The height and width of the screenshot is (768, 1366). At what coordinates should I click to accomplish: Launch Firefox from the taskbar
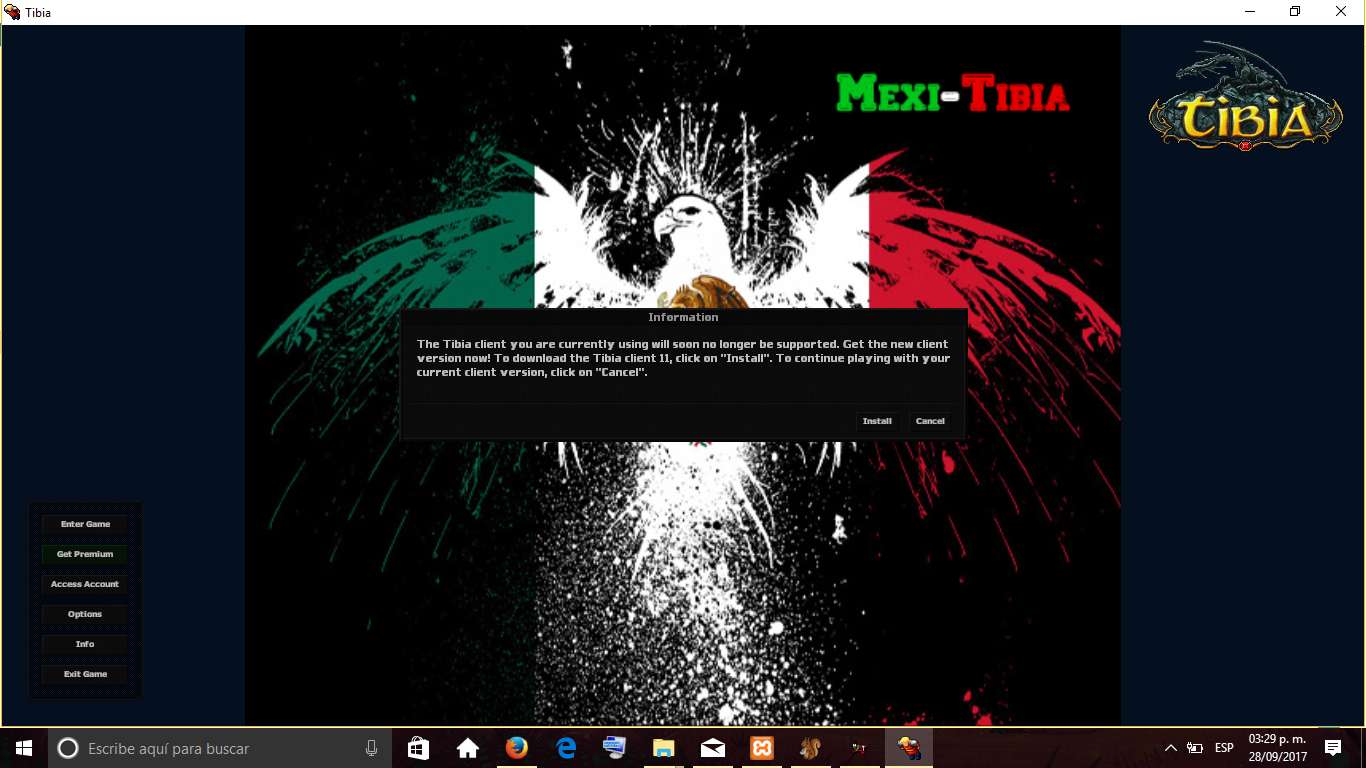pos(516,748)
